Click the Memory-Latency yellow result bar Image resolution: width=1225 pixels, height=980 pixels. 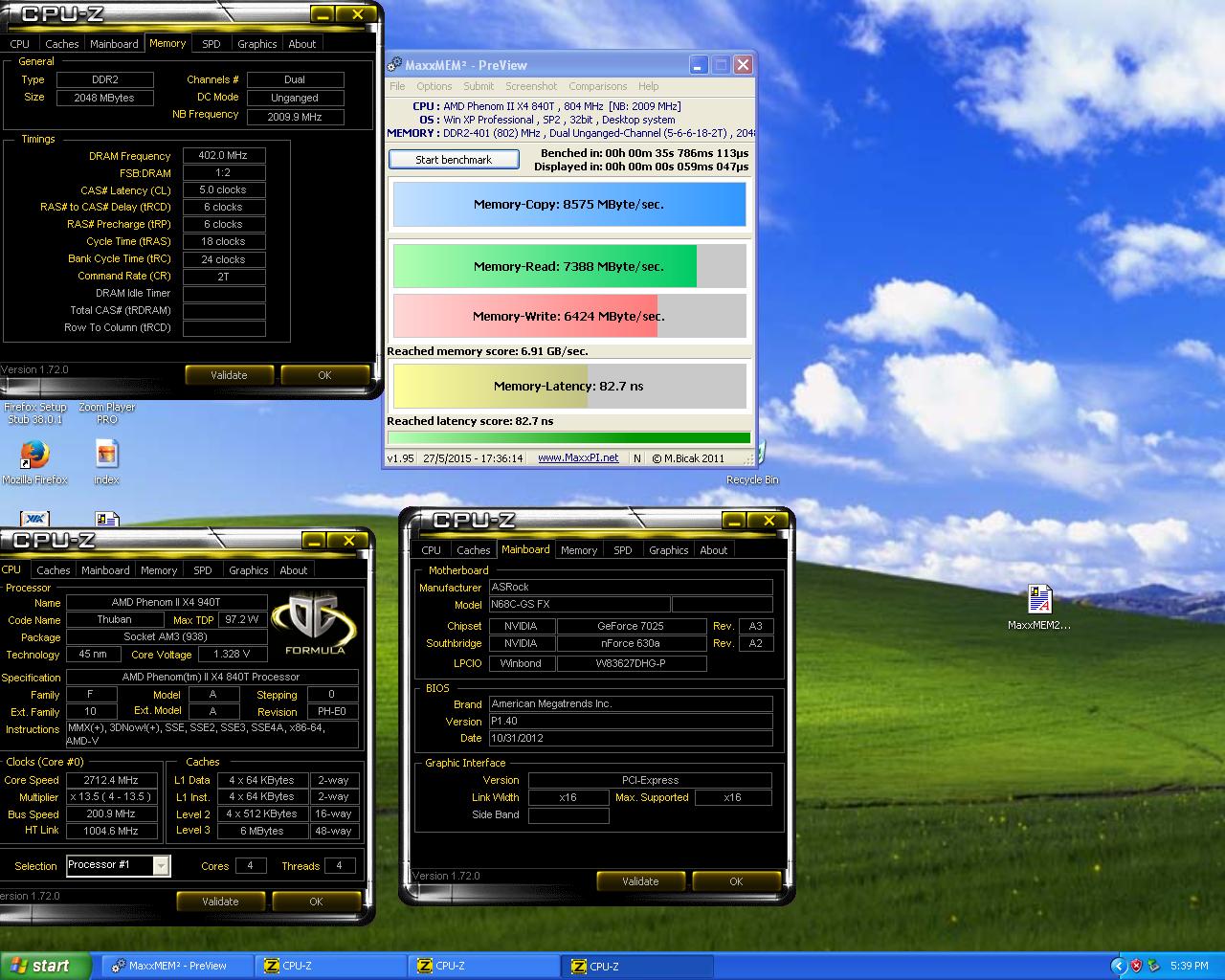(569, 387)
